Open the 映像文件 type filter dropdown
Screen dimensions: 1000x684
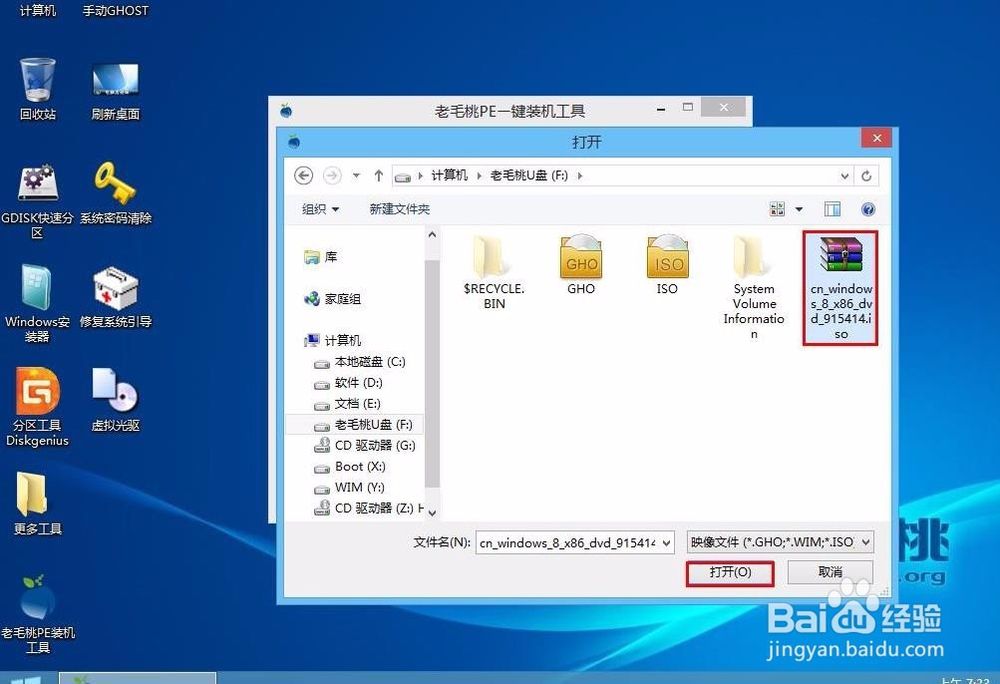[x=865, y=542]
